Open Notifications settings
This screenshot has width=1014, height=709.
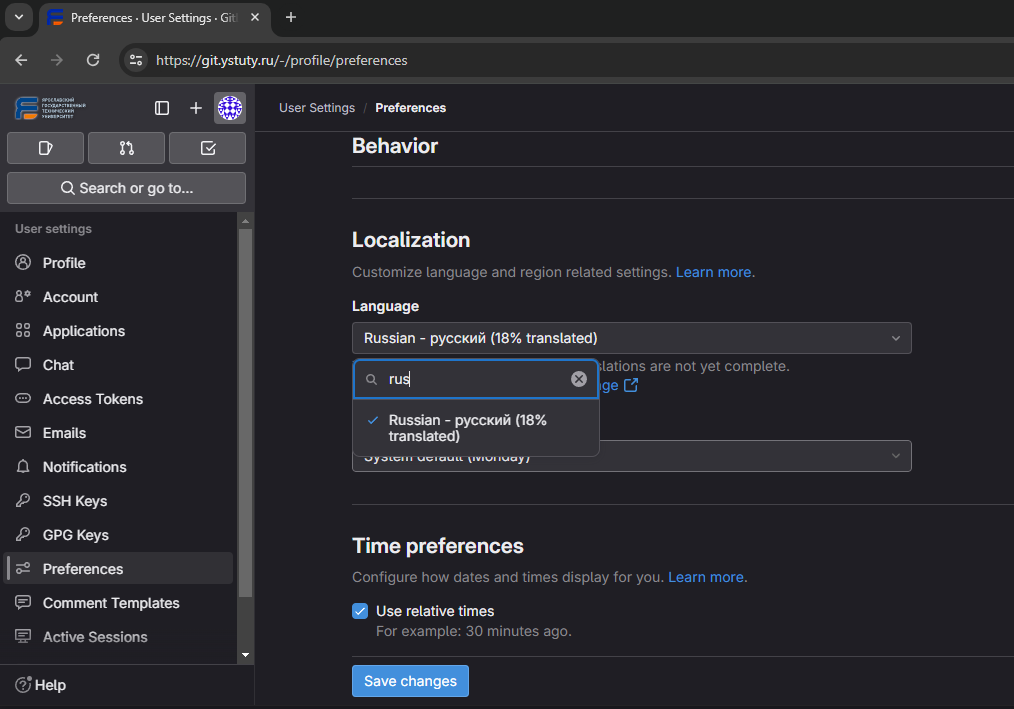point(118,467)
